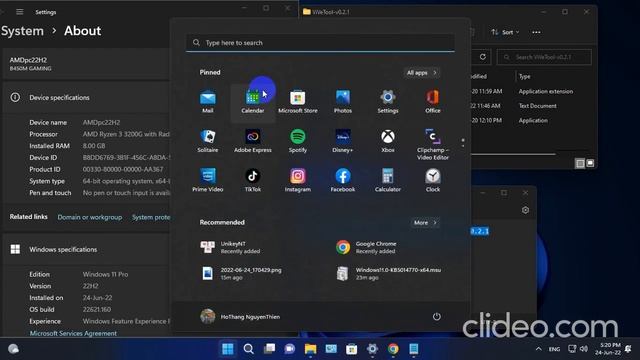Click the weather widget on taskbar
The height and width of the screenshot is (360, 640).
click(x=13, y=349)
